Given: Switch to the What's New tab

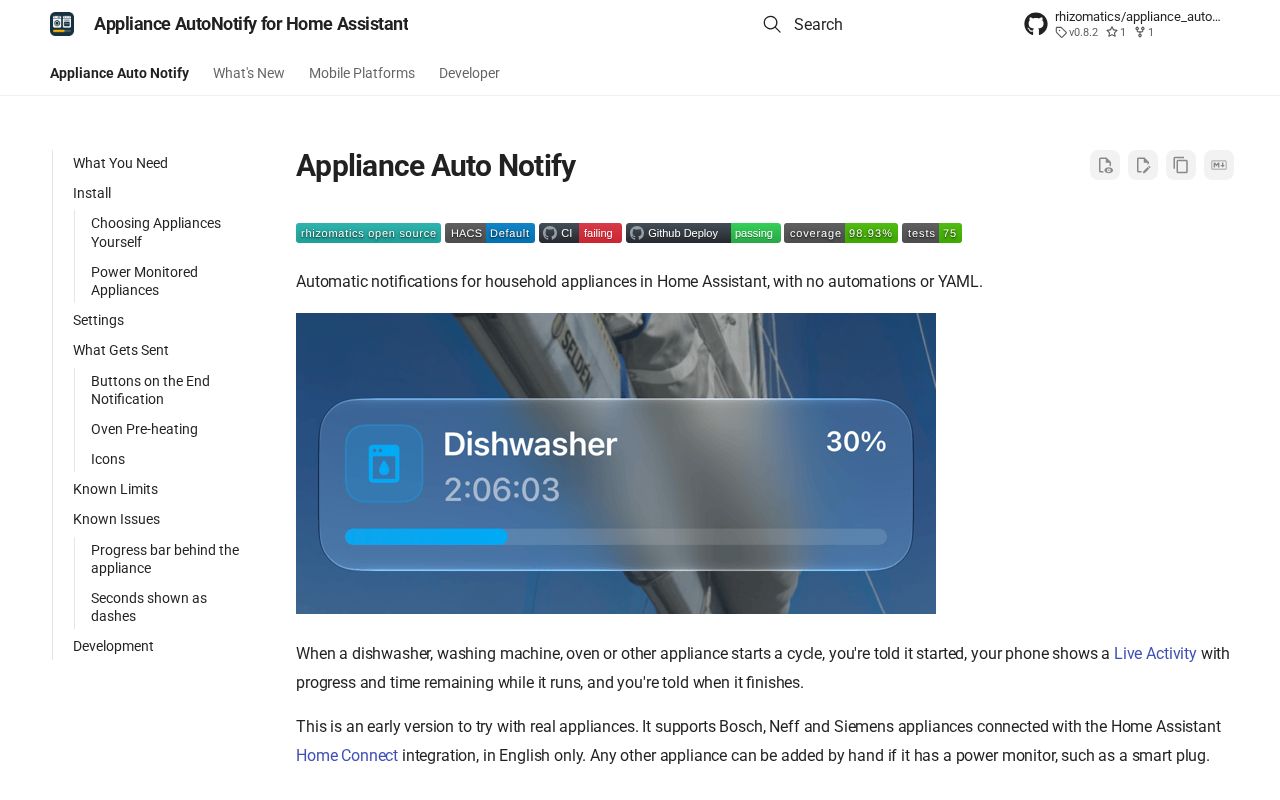Looking at the screenshot, I should 249,73.
